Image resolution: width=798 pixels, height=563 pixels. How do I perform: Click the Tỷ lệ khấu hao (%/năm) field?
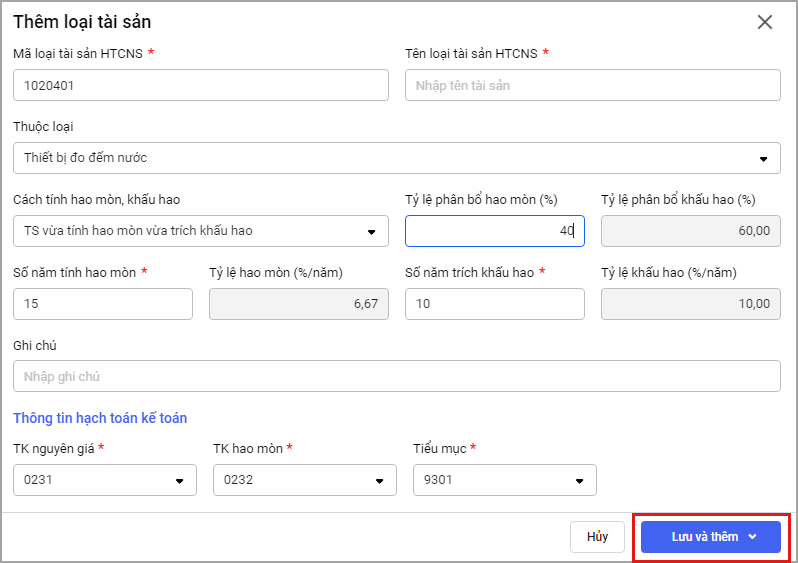690,304
